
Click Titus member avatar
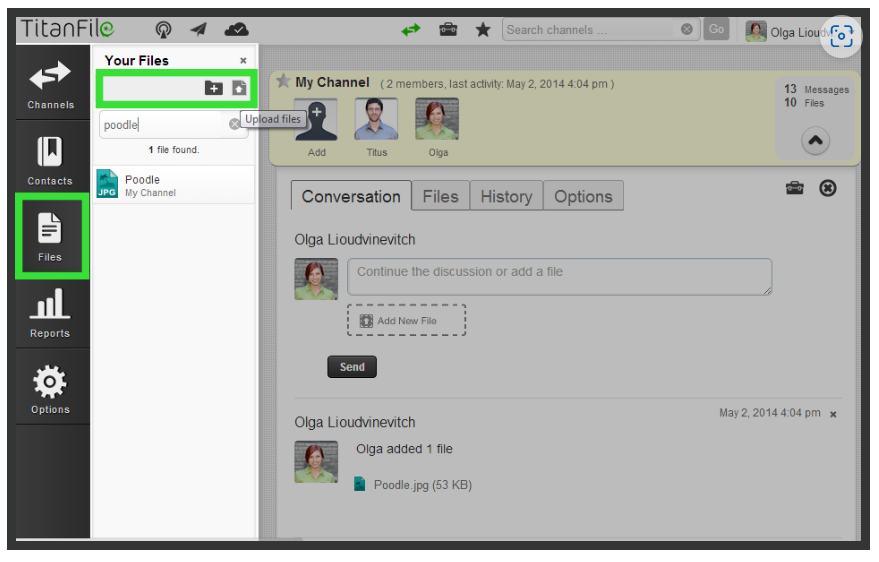pos(376,119)
